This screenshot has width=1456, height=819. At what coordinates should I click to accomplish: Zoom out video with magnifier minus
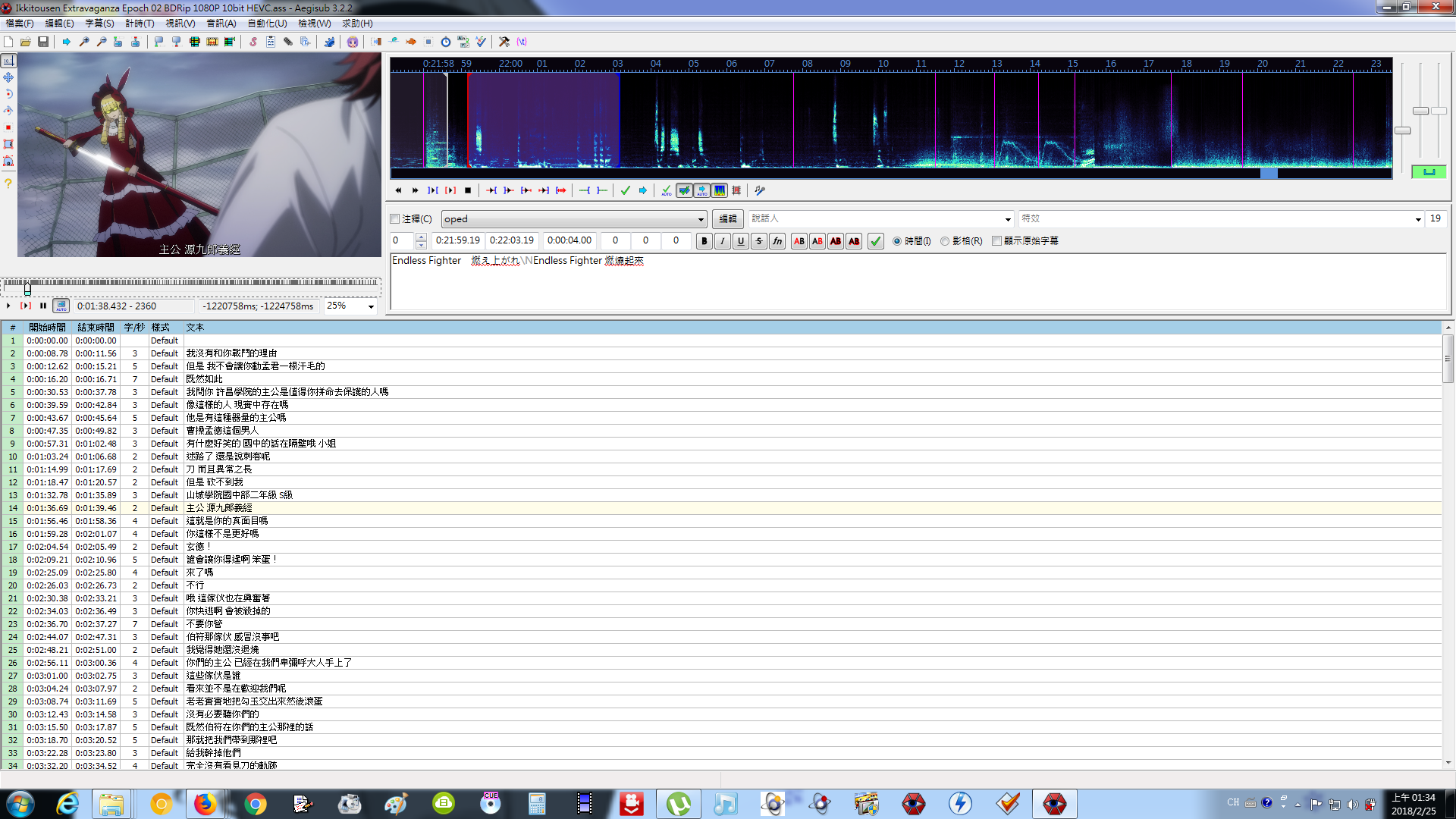coord(101,42)
